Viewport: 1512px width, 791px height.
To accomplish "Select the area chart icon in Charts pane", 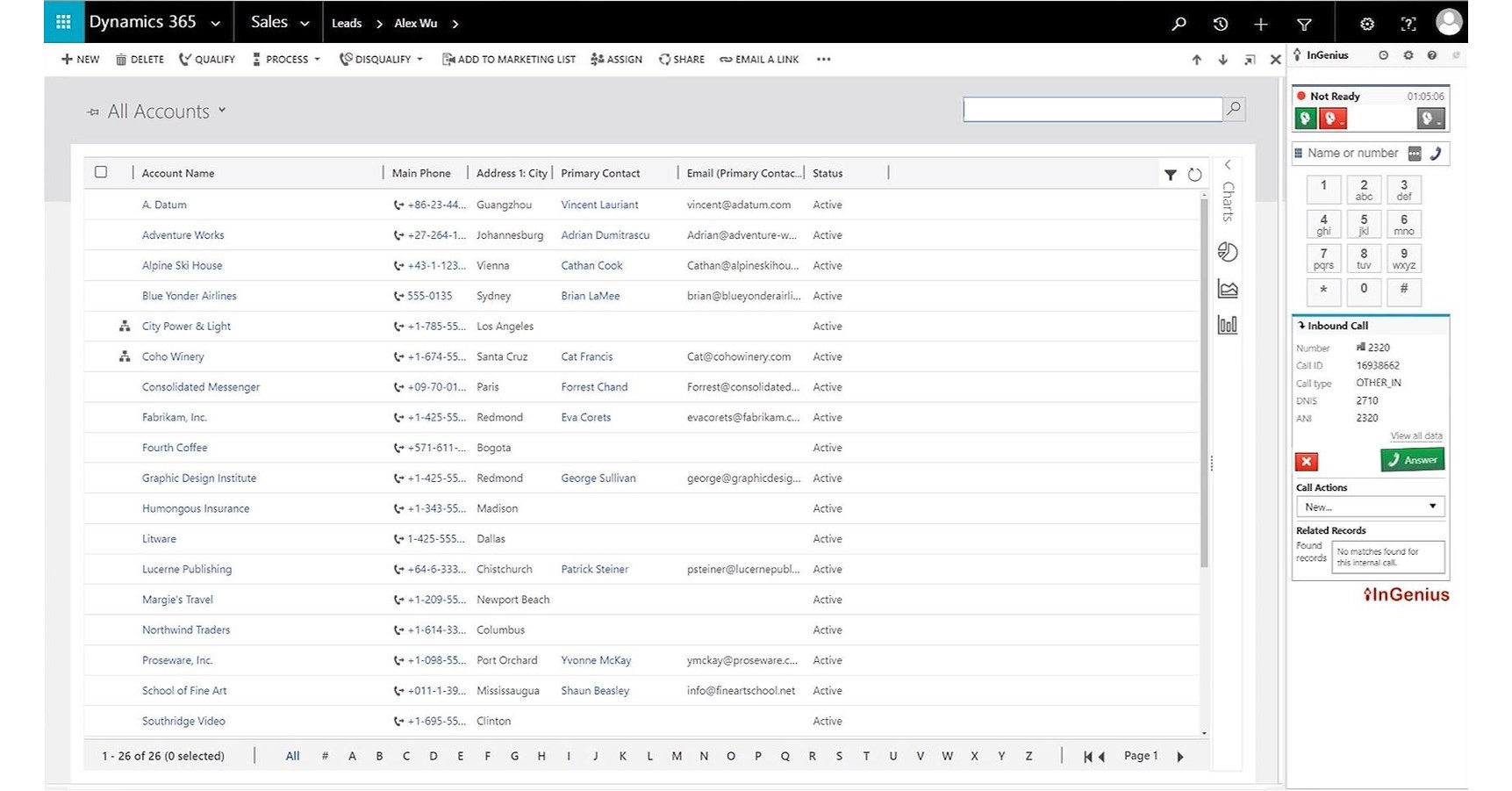I will coord(1228,288).
